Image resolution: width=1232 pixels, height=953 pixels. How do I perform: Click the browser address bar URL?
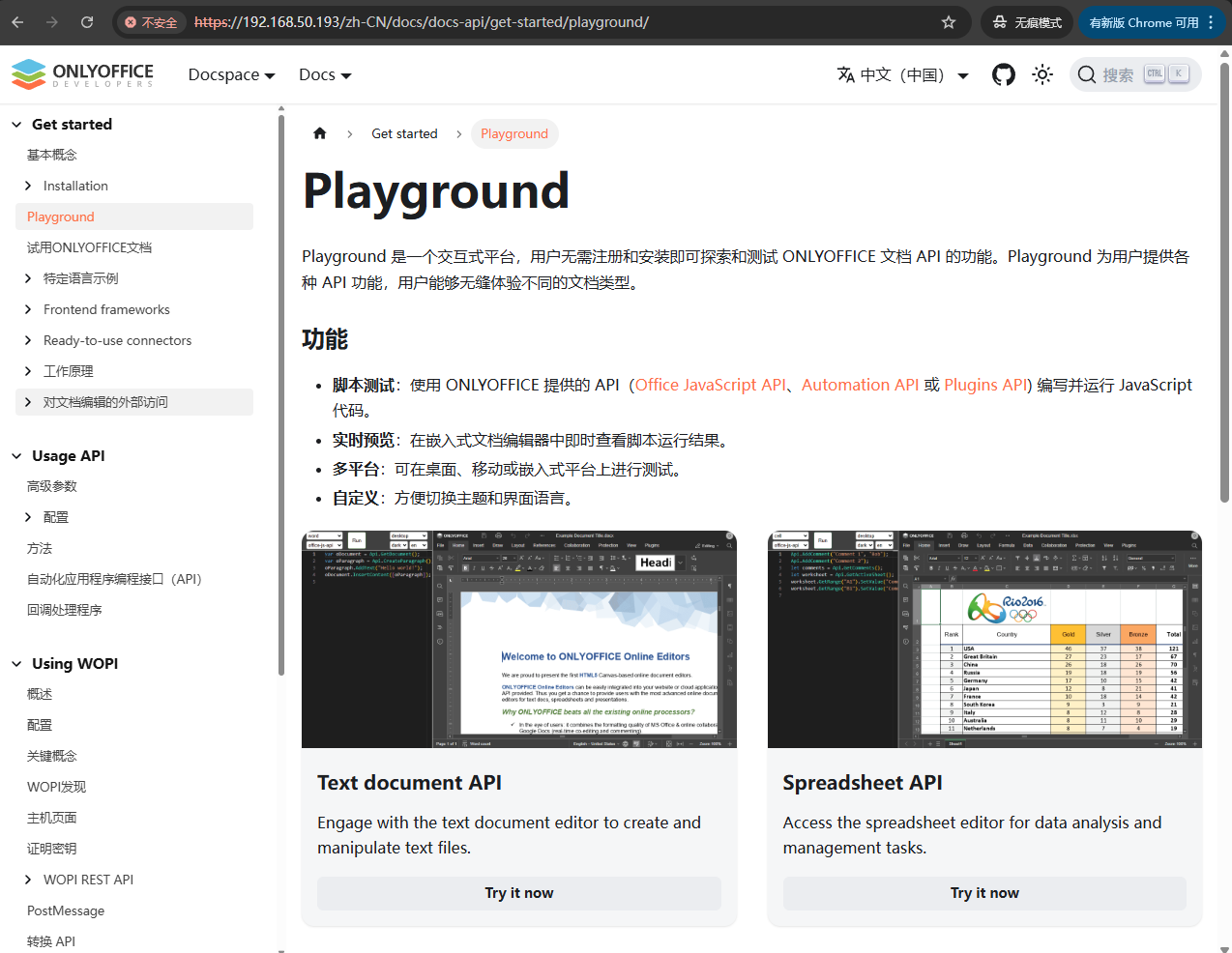point(422,22)
